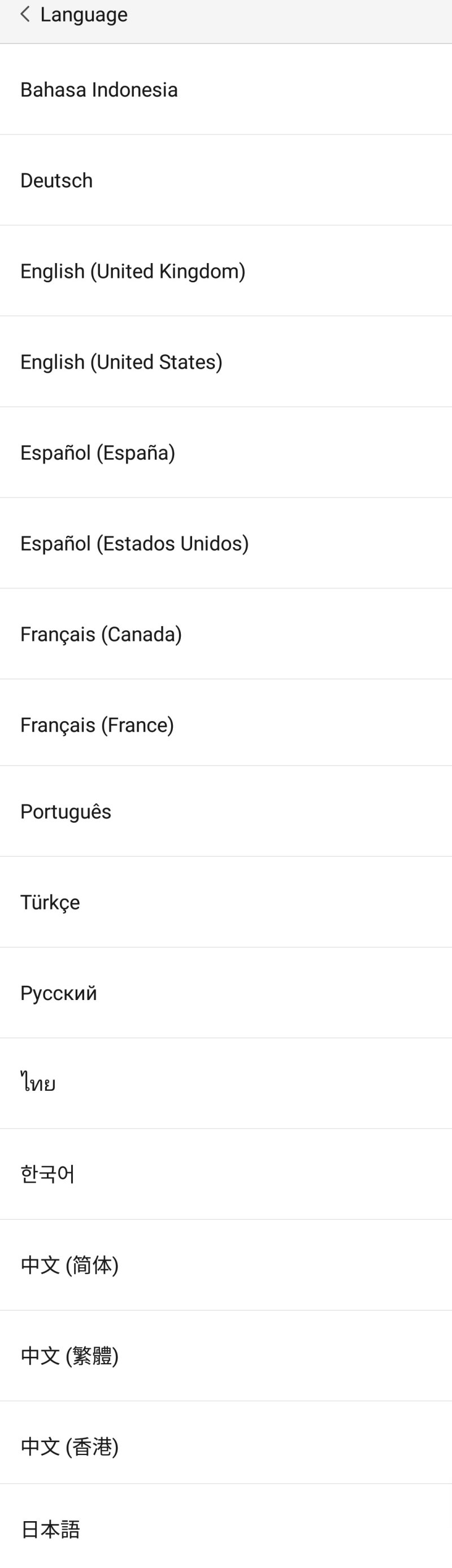
Task: Choose Deutsch from the language list
Action: 56,181
